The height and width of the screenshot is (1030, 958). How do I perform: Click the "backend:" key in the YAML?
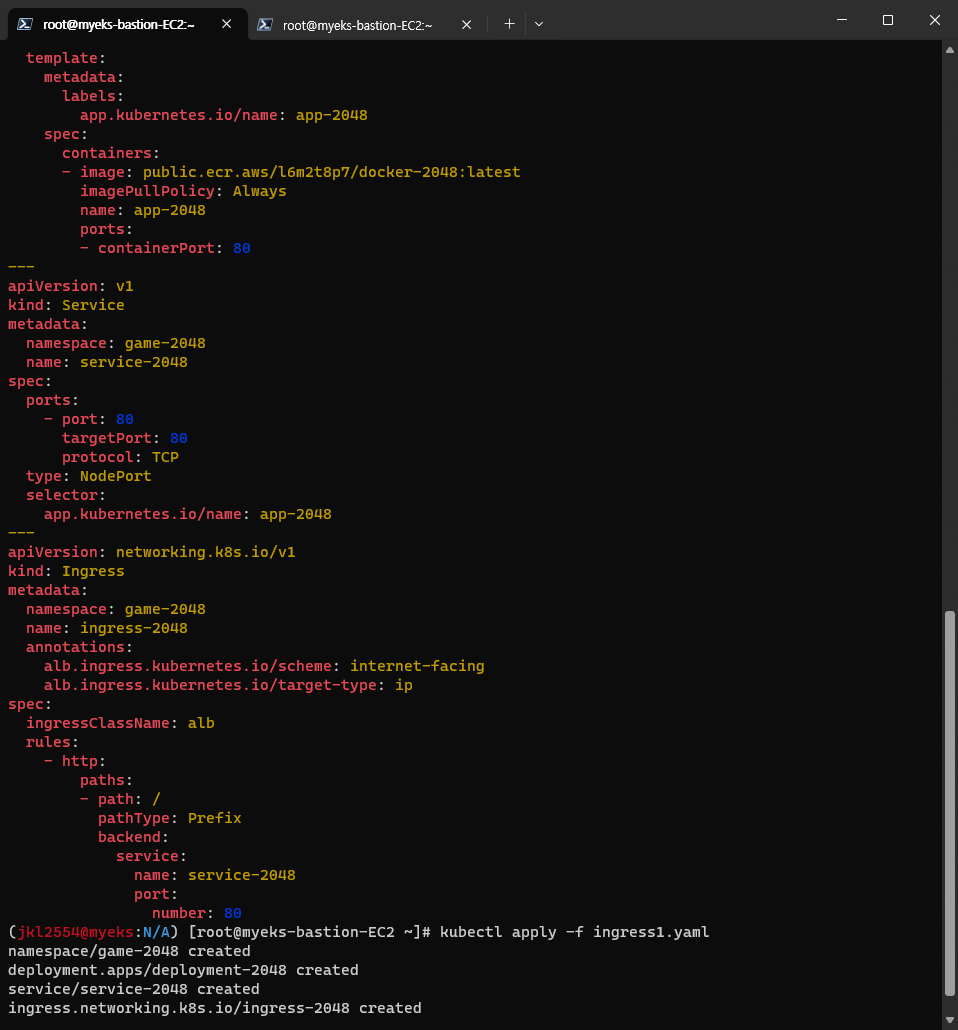tap(133, 838)
